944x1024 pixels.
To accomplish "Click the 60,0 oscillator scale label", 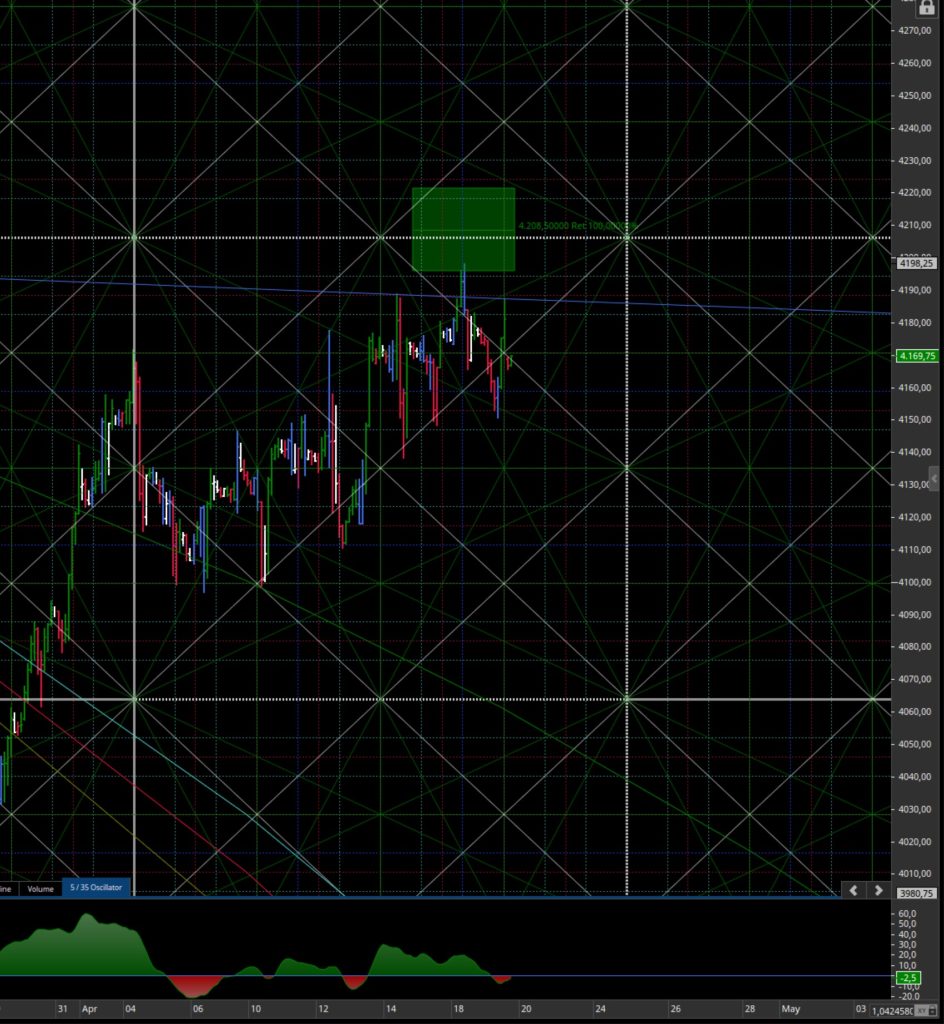I will click(907, 914).
